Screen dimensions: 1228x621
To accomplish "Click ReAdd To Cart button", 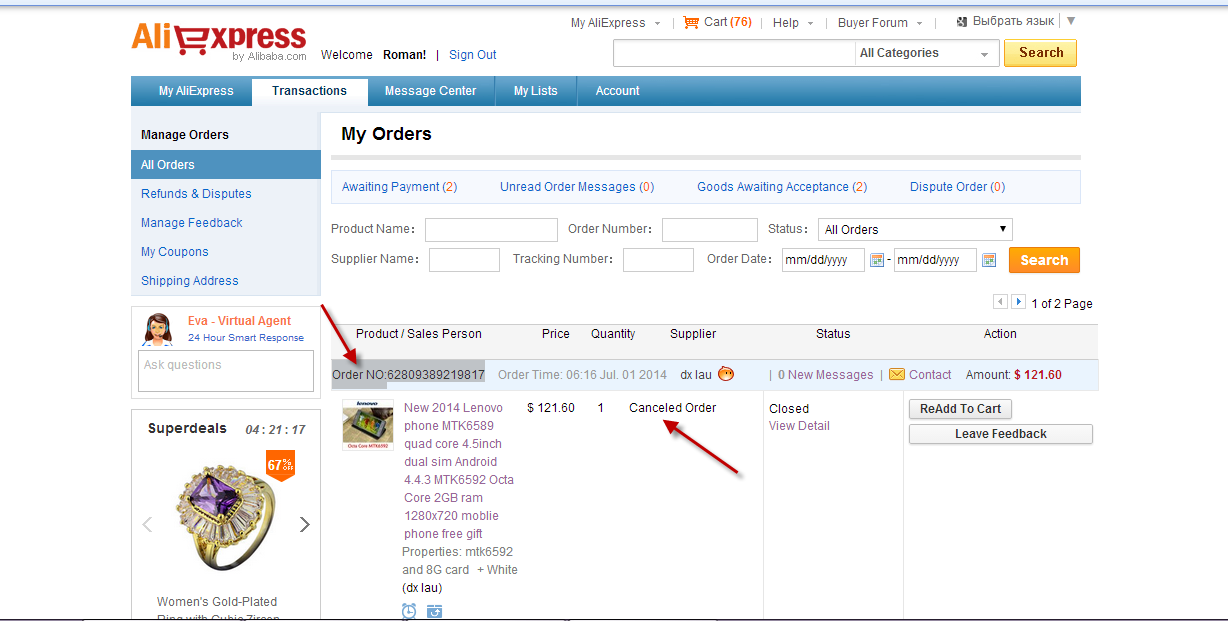I will pyautogui.click(x=960, y=409).
